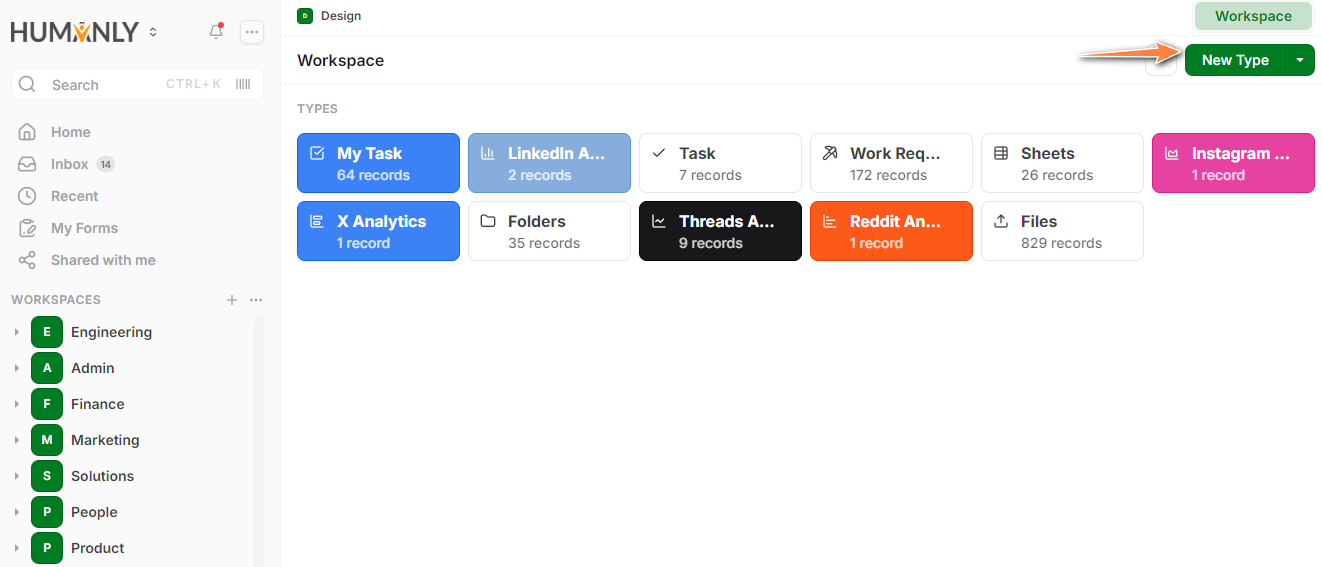Image resolution: width=1322 pixels, height=567 pixels.
Task: Open Inbox from the sidebar
Action: click(69, 164)
